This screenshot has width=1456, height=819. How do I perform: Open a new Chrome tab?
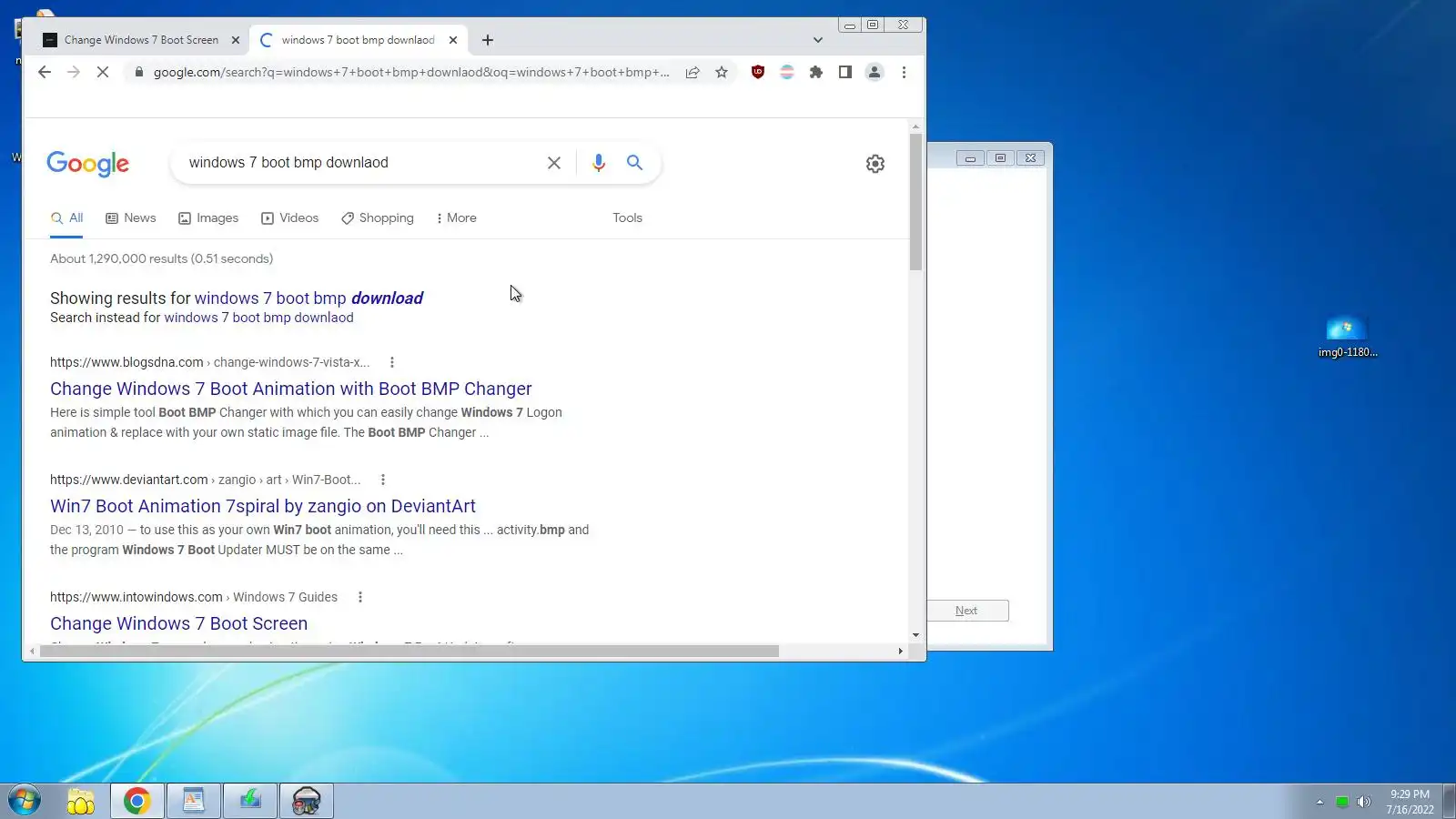pyautogui.click(x=488, y=40)
